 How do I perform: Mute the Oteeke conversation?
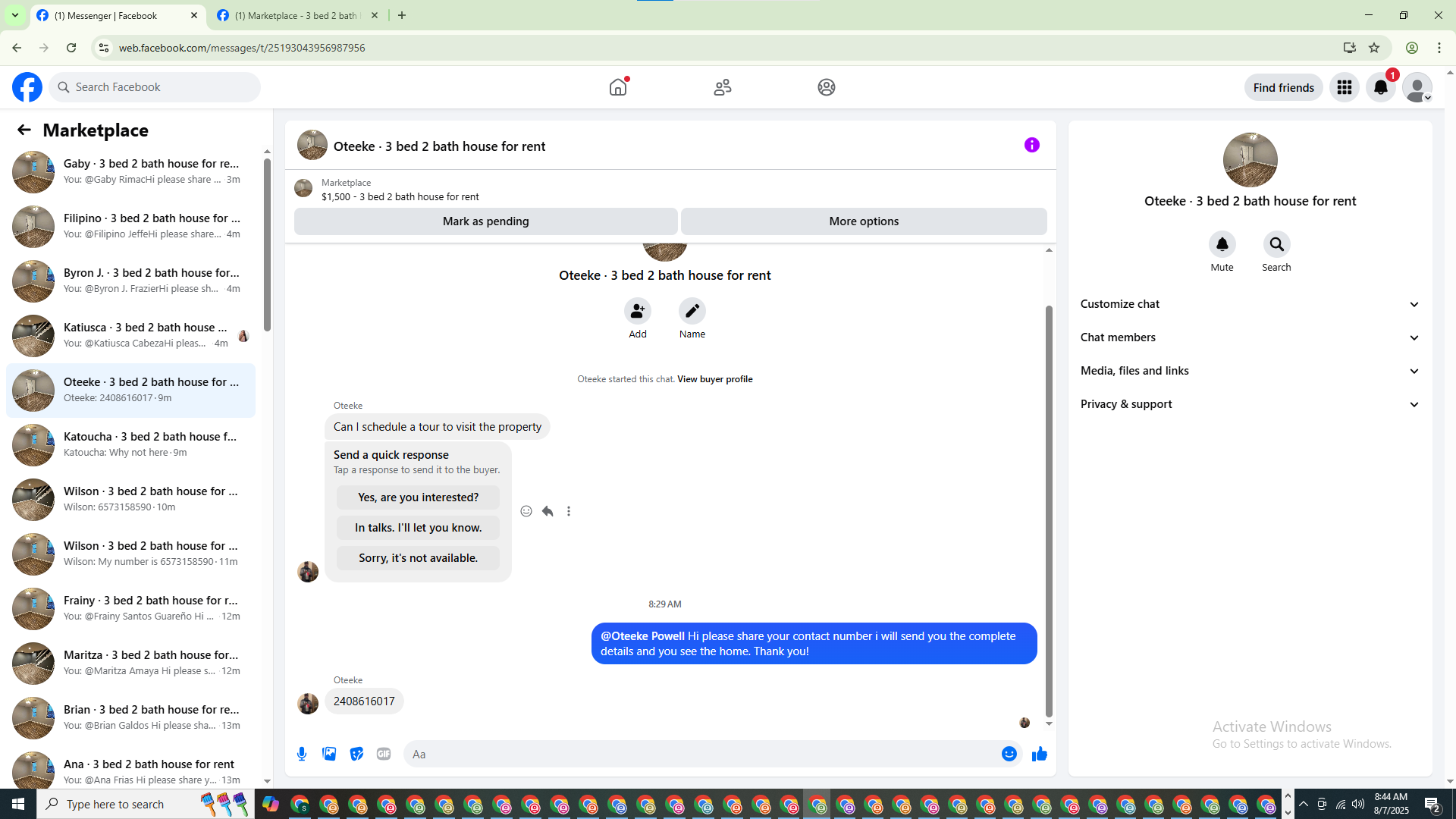coord(1222,244)
